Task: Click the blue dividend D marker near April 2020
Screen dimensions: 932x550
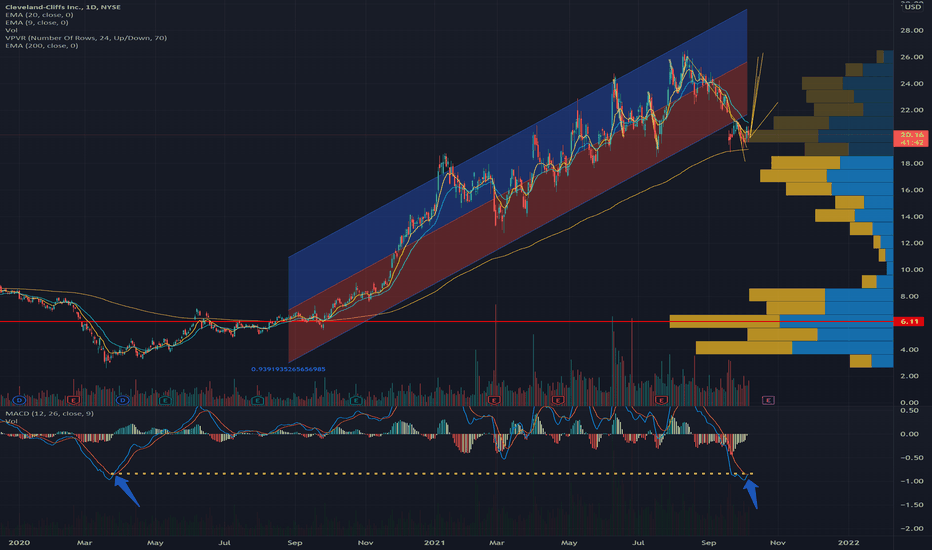Action: tap(122, 401)
